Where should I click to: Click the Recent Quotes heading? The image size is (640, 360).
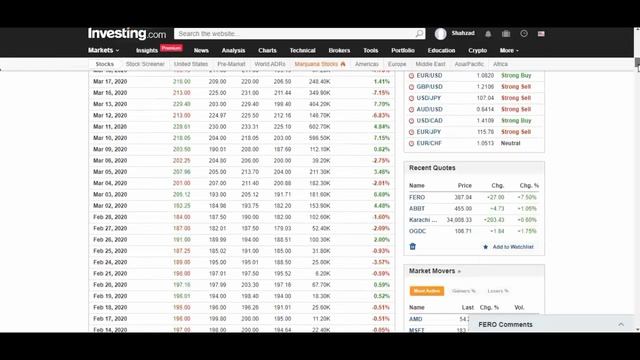[432, 168]
